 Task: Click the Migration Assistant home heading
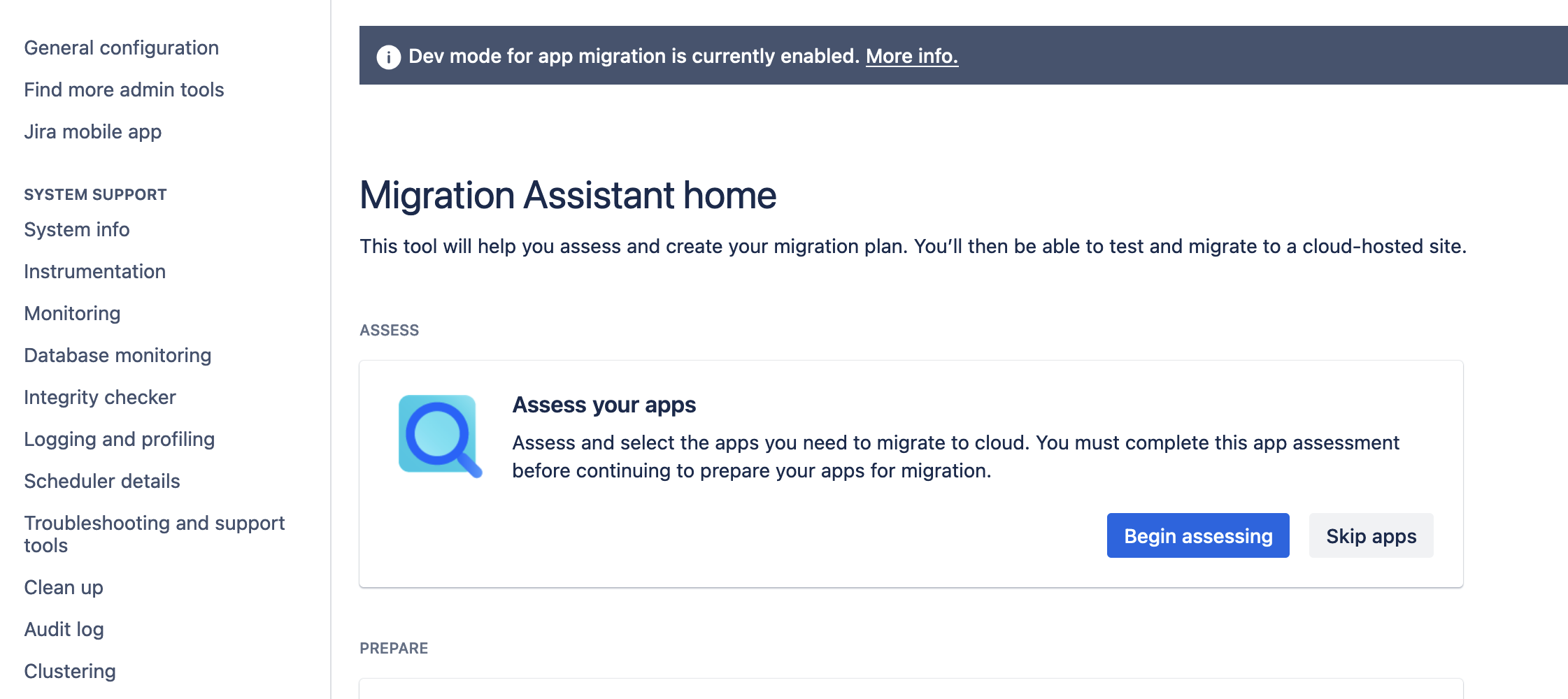pos(567,195)
